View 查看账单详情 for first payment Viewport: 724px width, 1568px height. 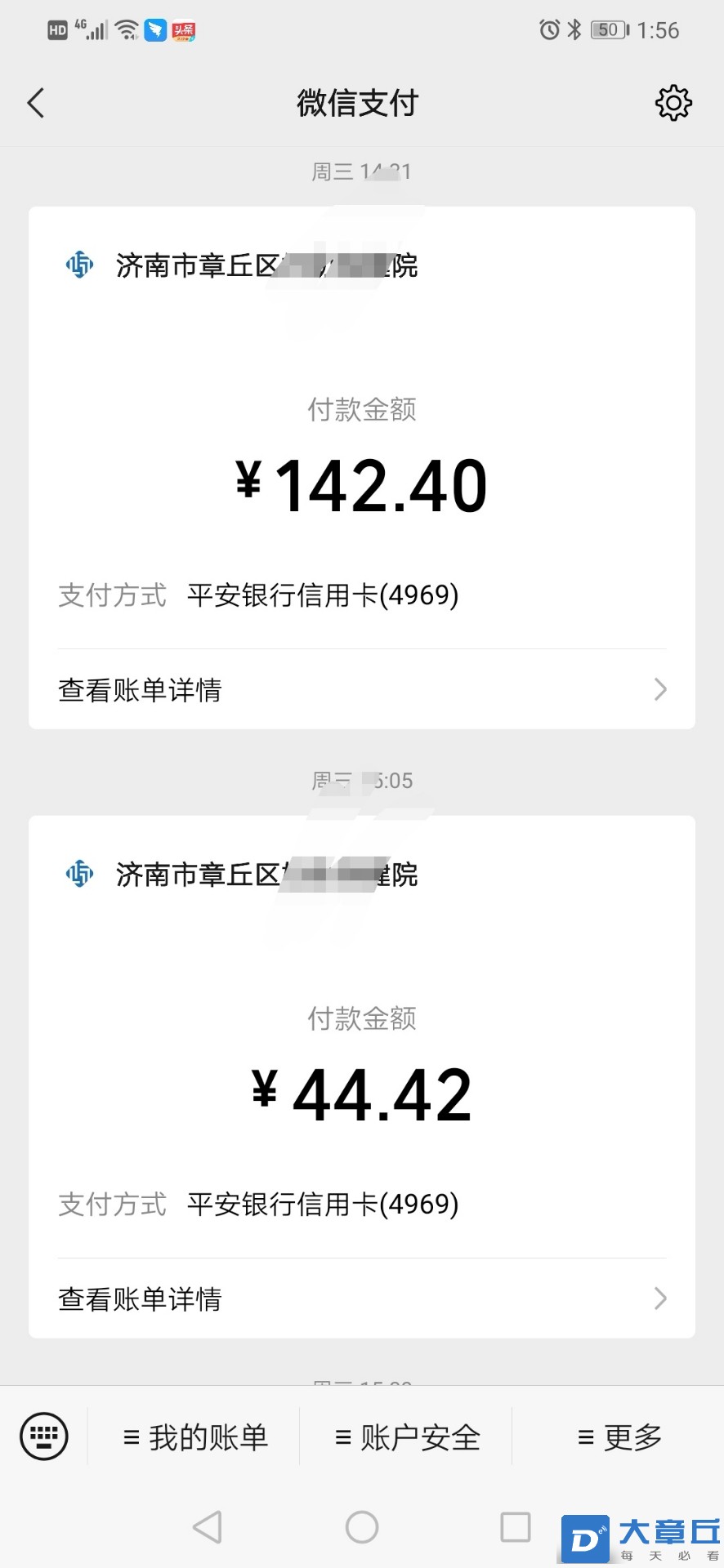[x=362, y=689]
